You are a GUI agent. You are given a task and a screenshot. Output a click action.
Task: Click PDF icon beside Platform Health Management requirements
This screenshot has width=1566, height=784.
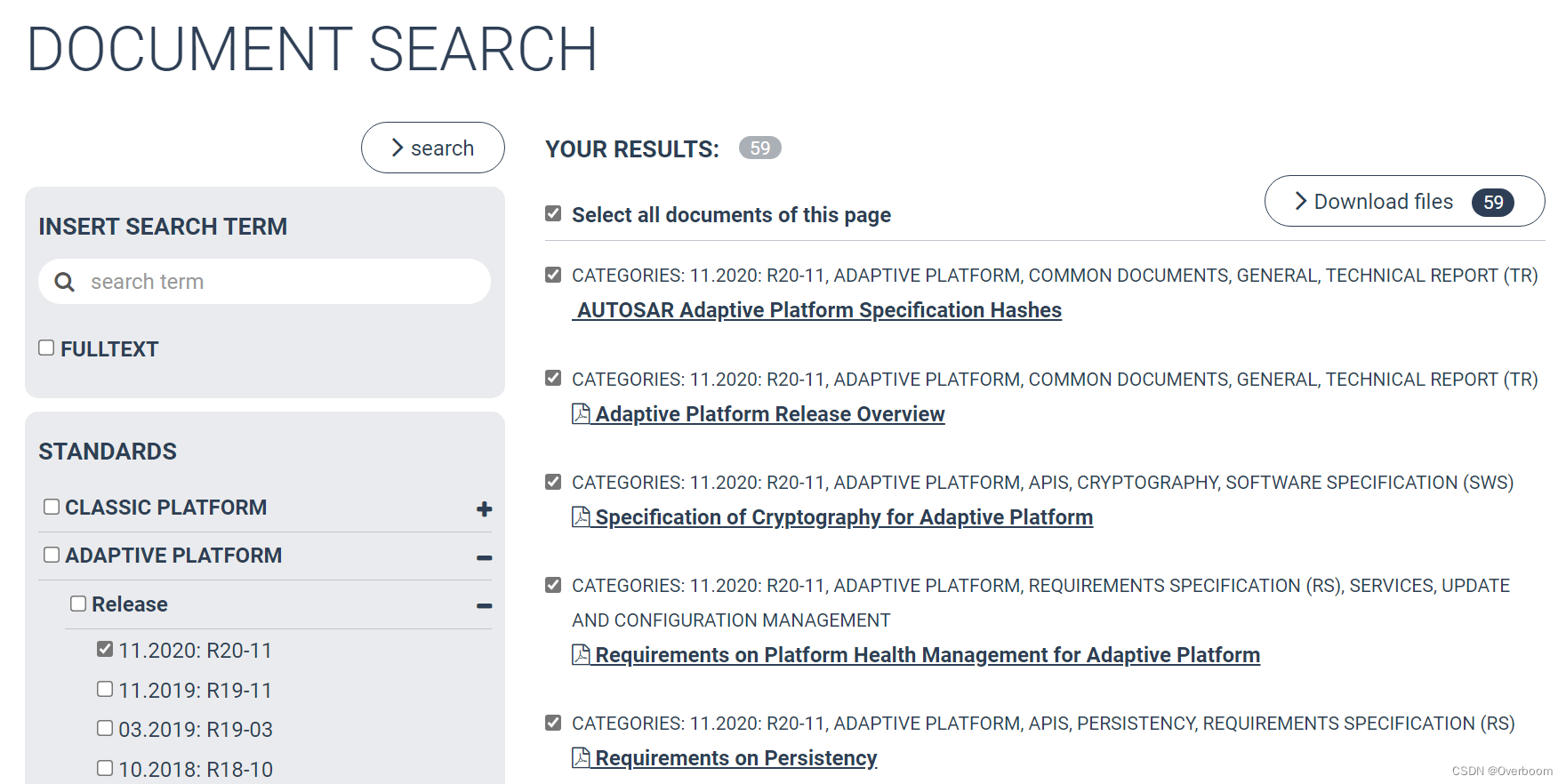(x=581, y=654)
